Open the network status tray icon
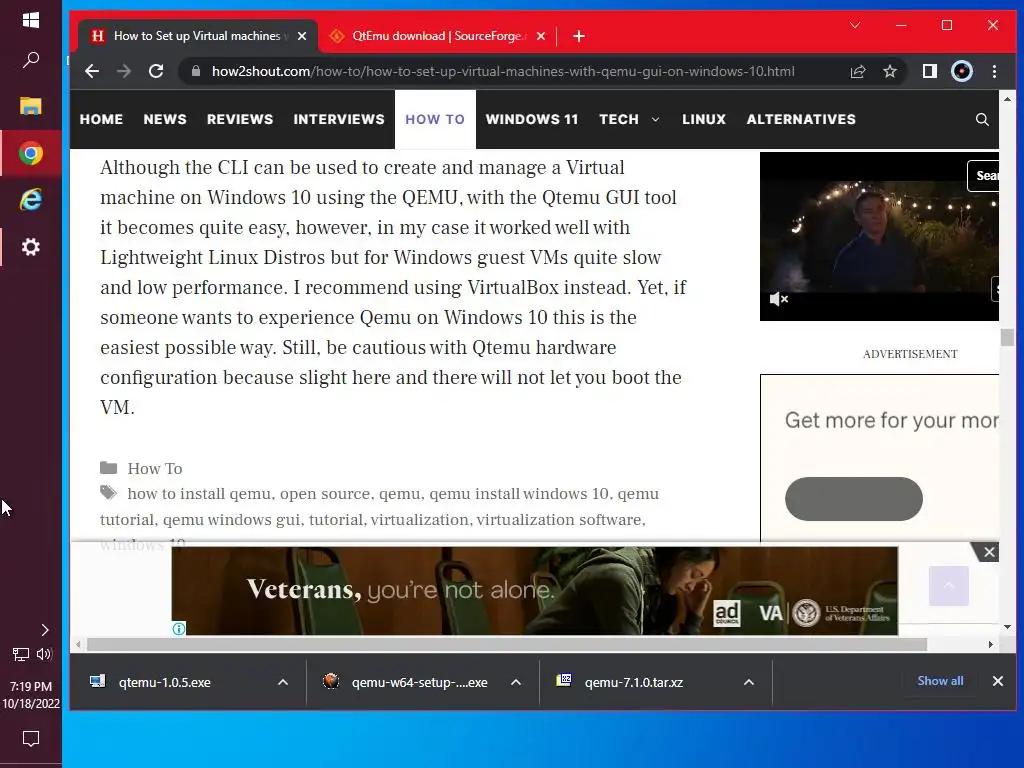 pyautogui.click(x=20, y=654)
